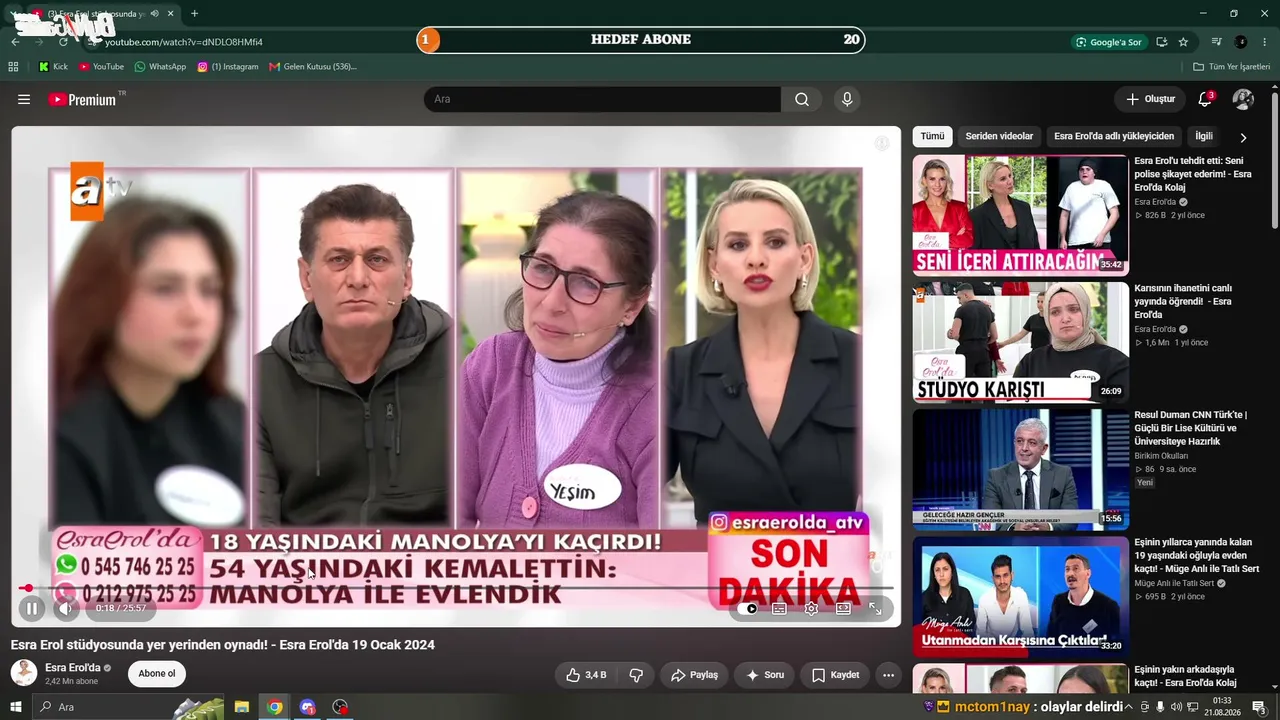Seek using the video progress bar
Viewport: 1280px width, 720px height.
pyautogui.click(x=456, y=588)
